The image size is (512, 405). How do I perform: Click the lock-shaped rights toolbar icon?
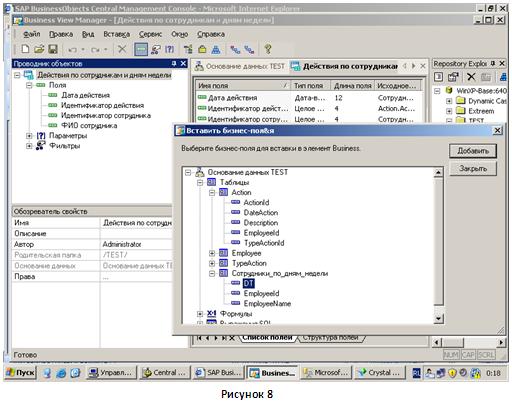pyautogui.click(x=202, y=49)
